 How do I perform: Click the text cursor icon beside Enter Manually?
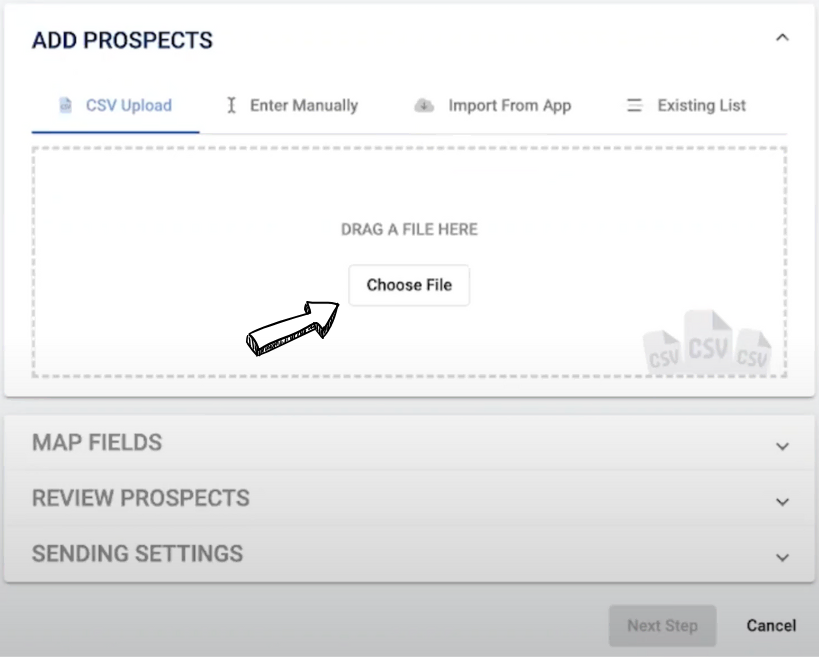click(231, 105)
